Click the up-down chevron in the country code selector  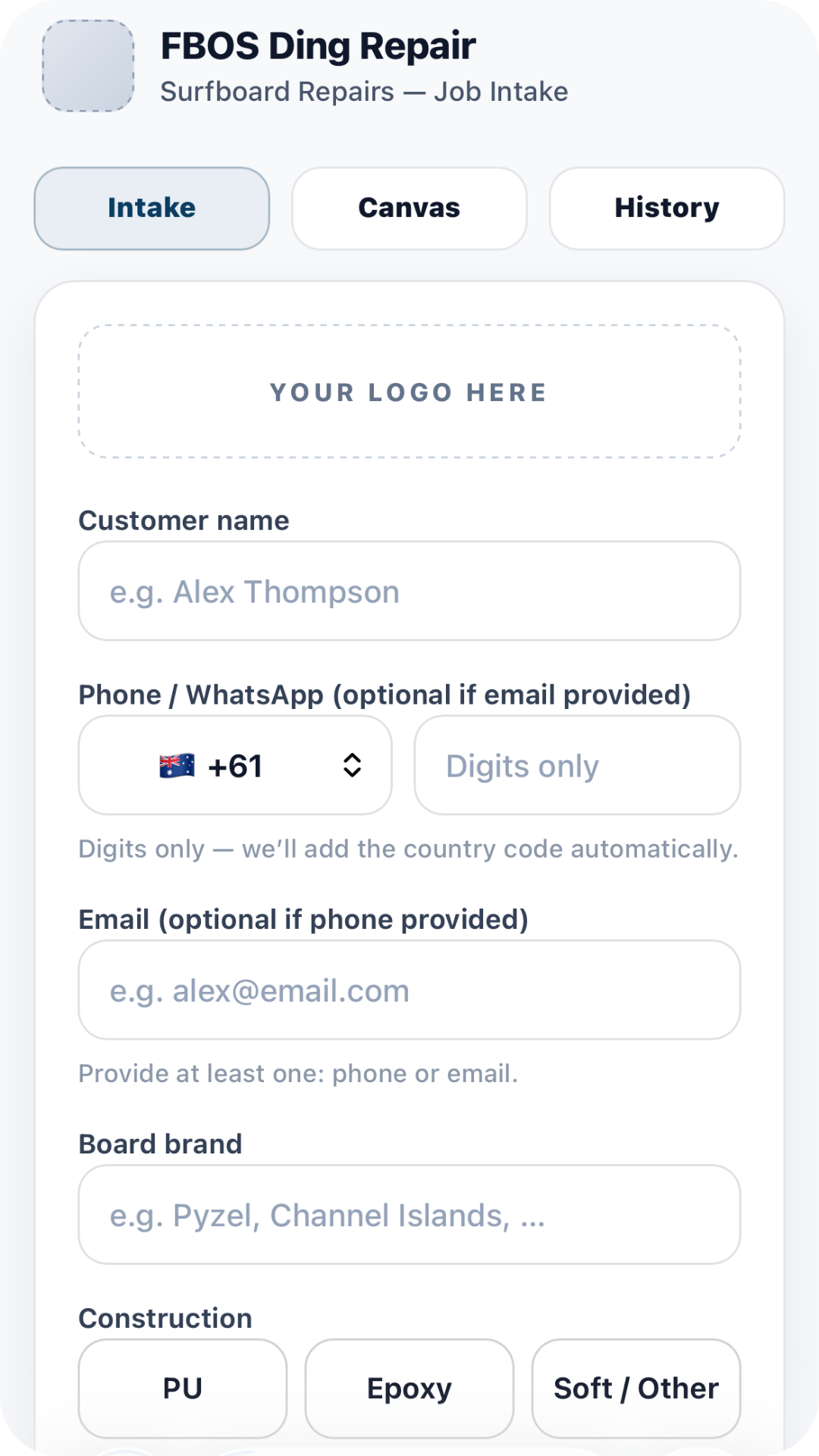[x=352, y=765]
